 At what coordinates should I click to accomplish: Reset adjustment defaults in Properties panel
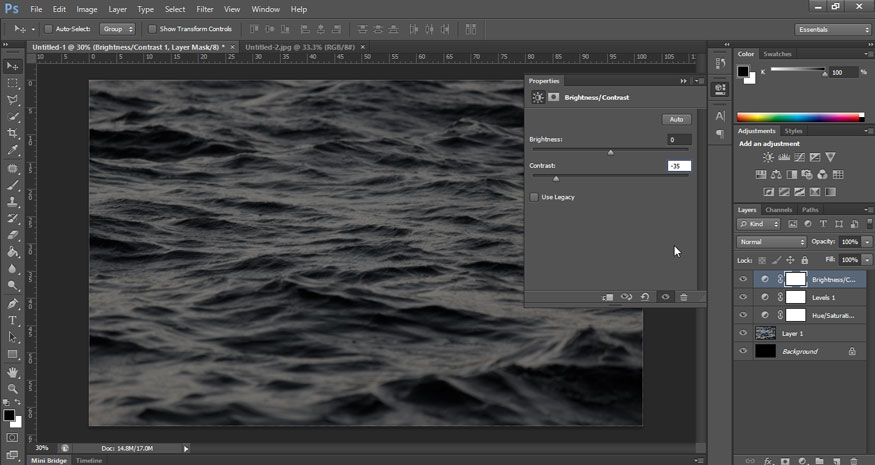[x=645, y=297]
